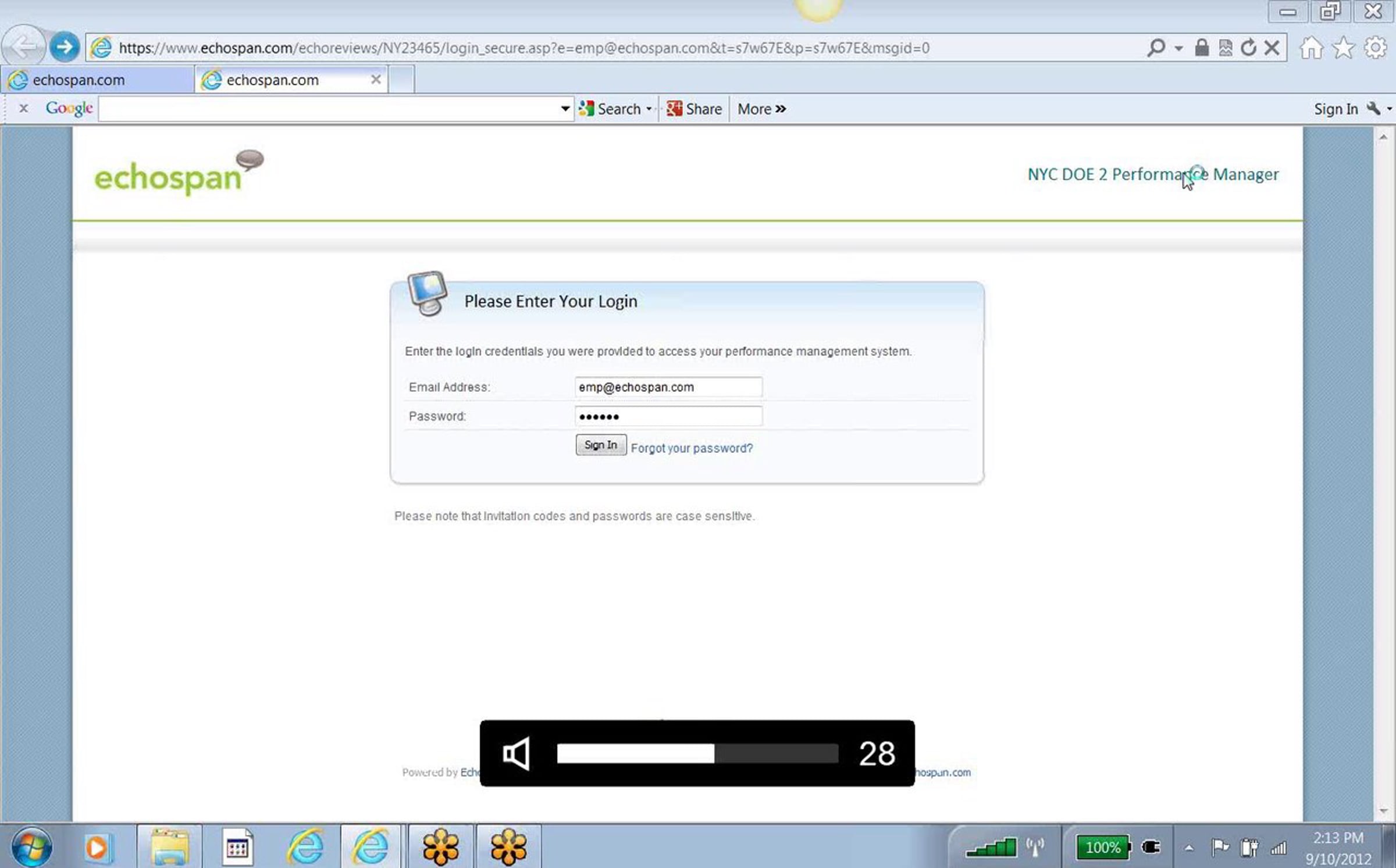Open the calendar grid app on taskbar
This screenshot has width=1396, height=868.
tap(237, 847)
